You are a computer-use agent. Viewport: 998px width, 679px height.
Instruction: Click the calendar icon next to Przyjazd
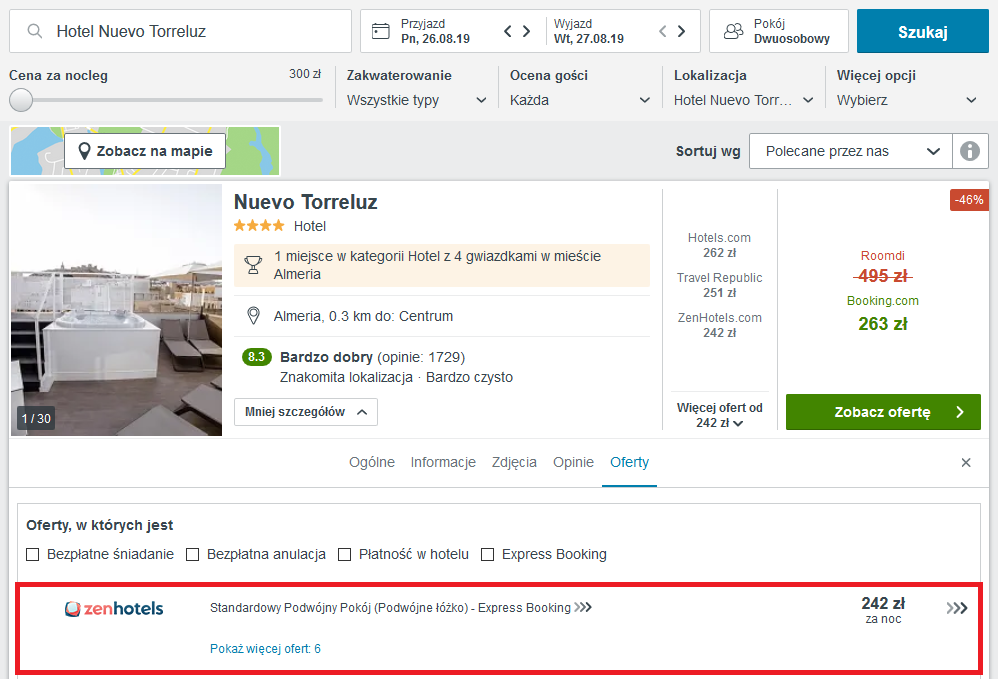click(381, 31)
